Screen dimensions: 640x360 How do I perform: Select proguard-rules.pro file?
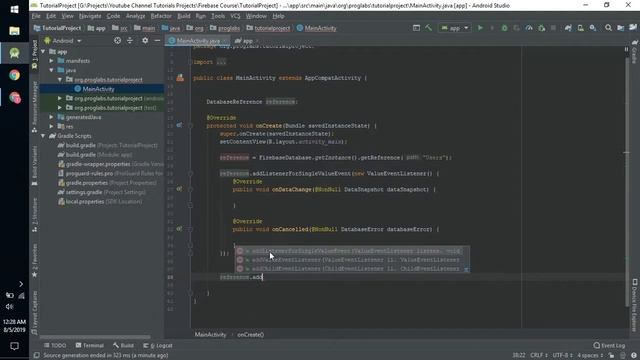(110, 173)
